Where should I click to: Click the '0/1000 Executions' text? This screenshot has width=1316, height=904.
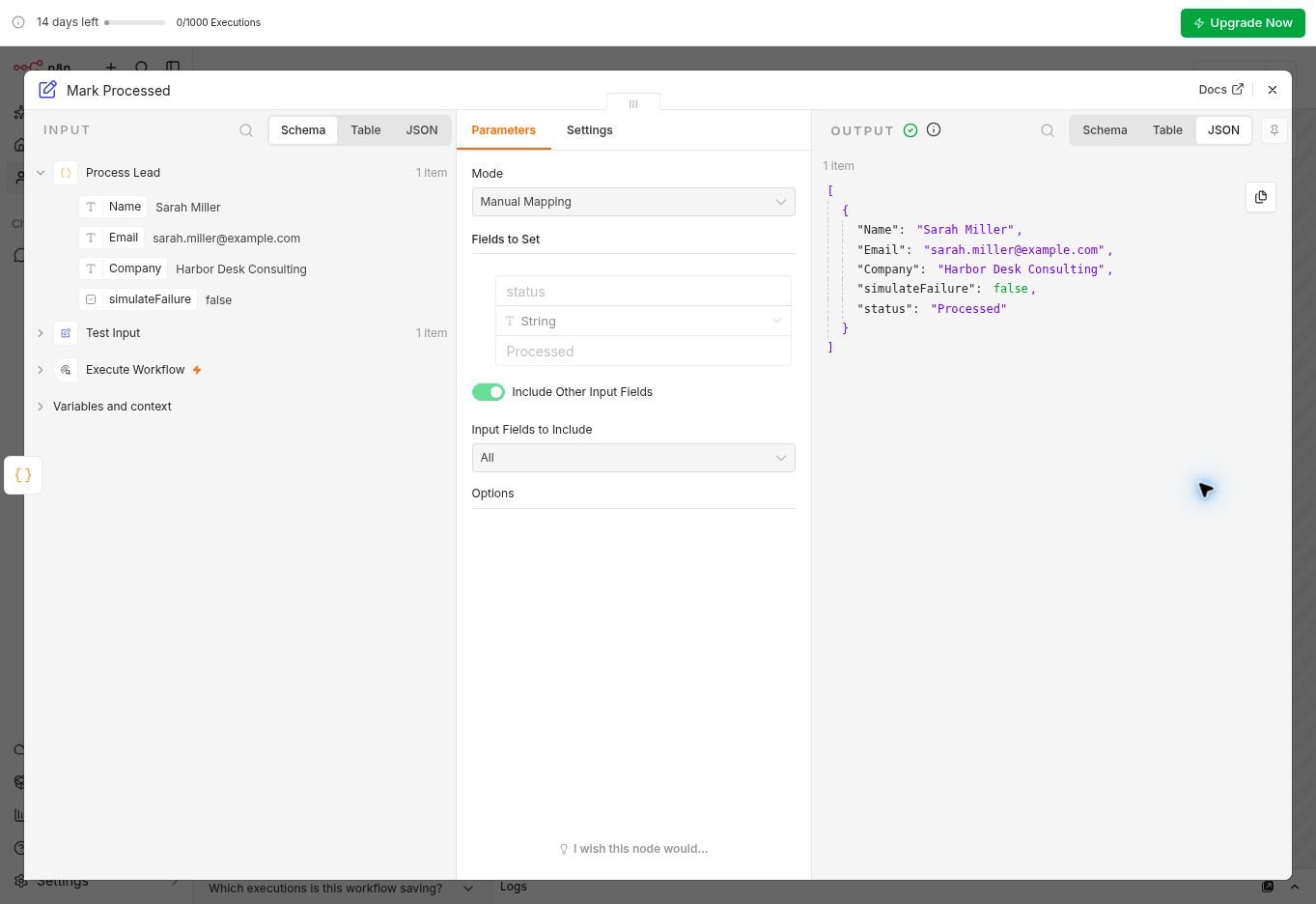click(x=218, y=22)
